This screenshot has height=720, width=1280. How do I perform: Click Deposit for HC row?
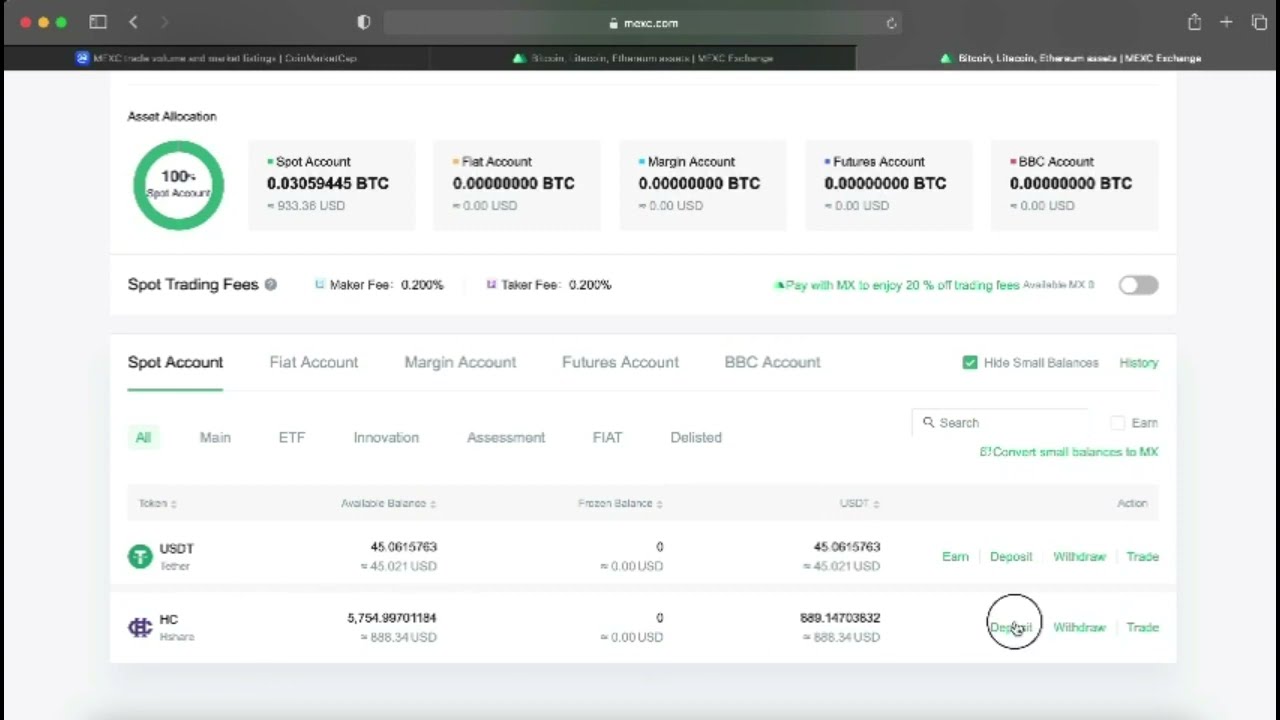point(1011,628)
